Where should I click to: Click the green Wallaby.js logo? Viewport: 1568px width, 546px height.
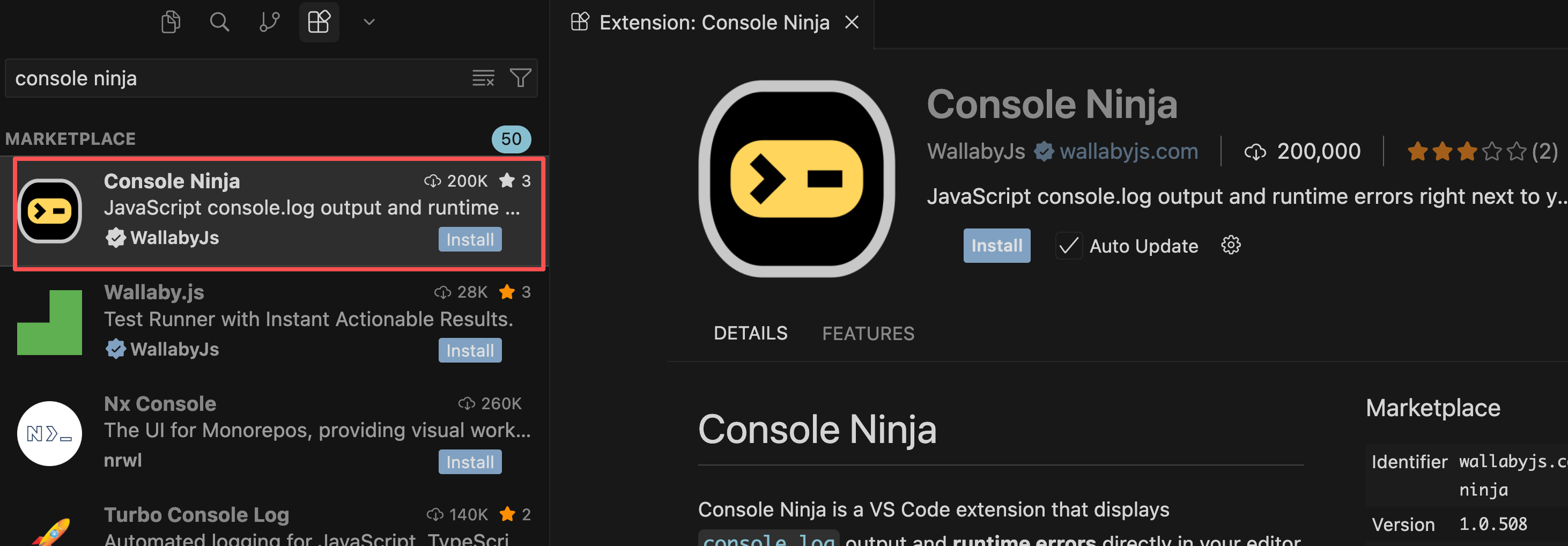49,322
